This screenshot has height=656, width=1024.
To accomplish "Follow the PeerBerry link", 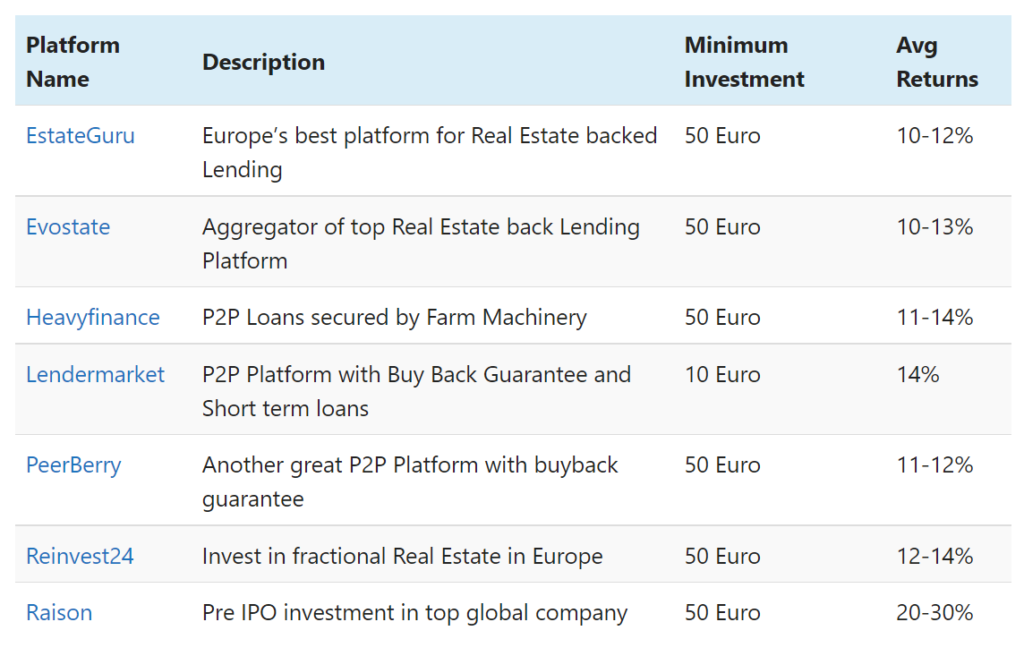I will click(x=73, y=466).
